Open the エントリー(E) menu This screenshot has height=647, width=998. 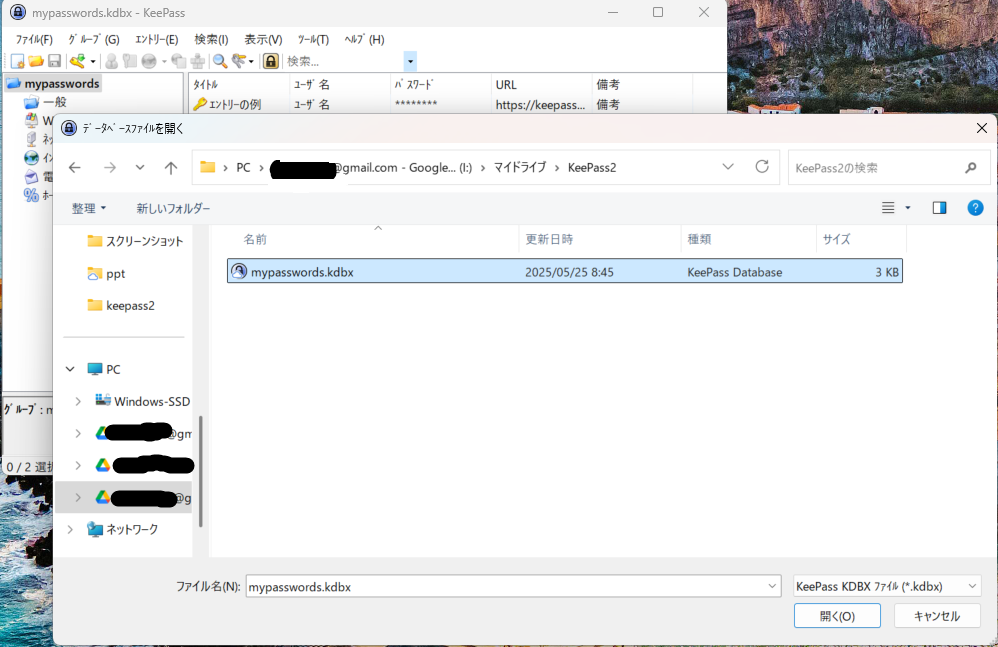pos(157,39)
